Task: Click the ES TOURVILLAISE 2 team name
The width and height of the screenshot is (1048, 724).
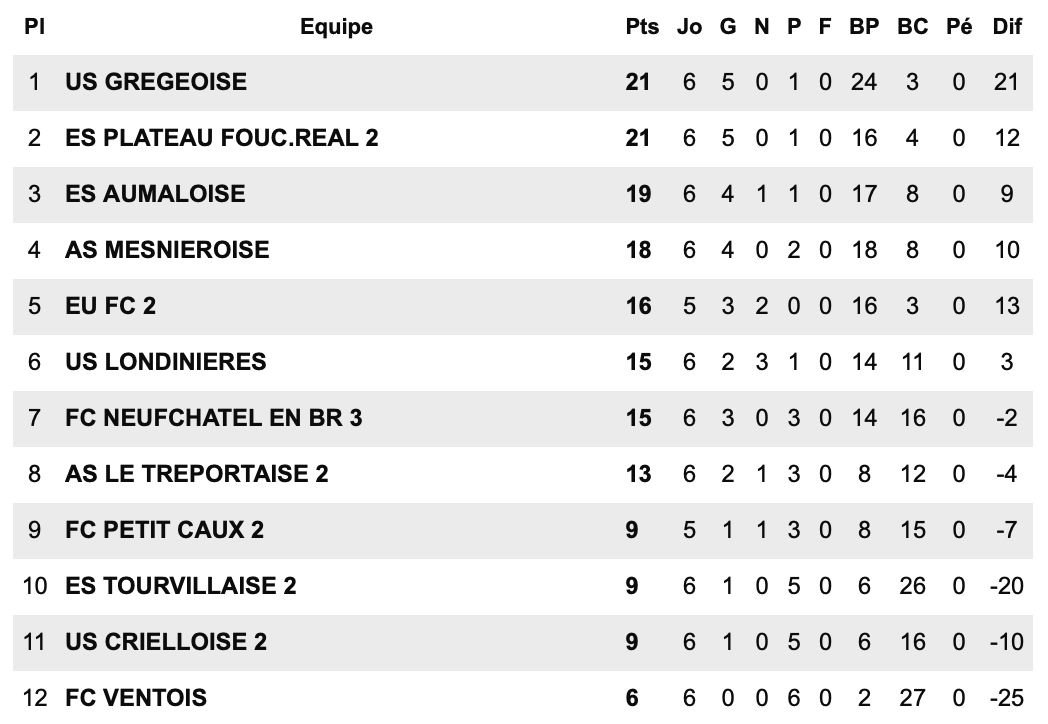Action: click(181, 586)
